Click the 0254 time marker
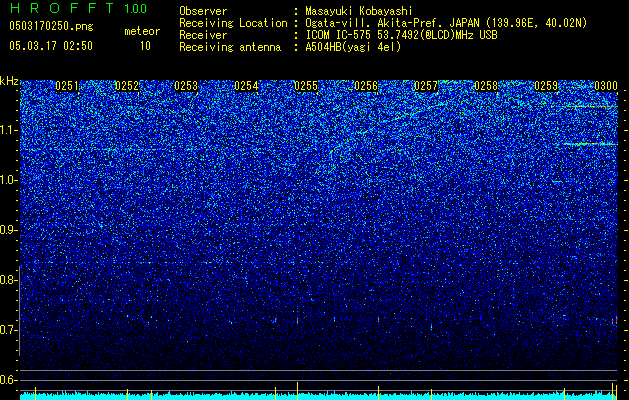This screenshot has width=629, height=400. point(246,86)
